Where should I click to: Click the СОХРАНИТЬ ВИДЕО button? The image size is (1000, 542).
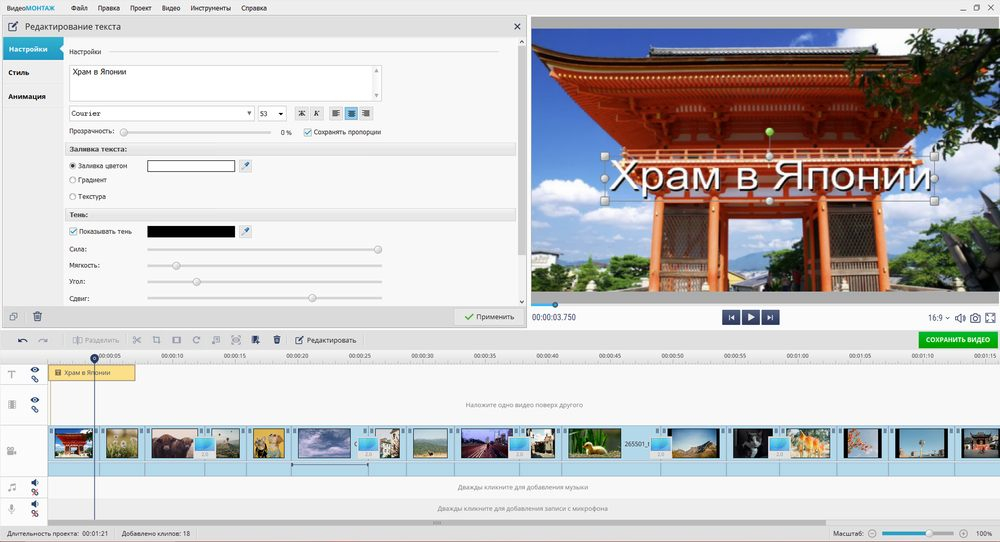pyautogui.click(x=957, y=340)
